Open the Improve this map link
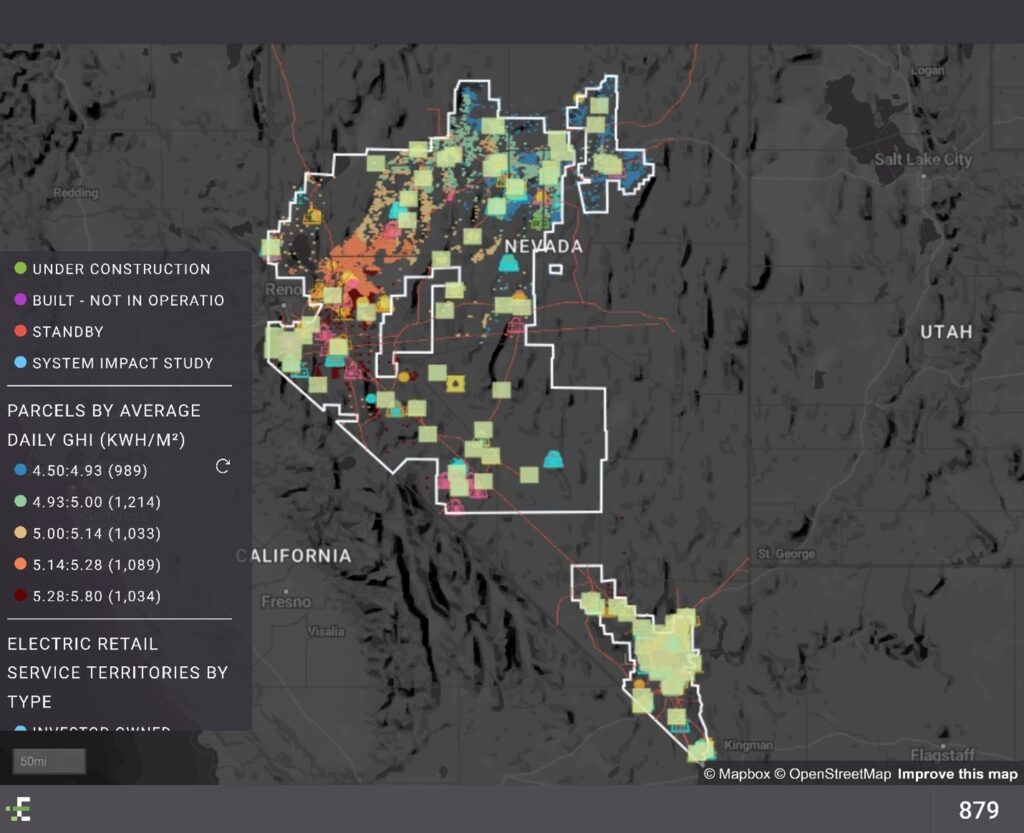The height and width of the screenshot is (833, 1024). pos(957,774)
